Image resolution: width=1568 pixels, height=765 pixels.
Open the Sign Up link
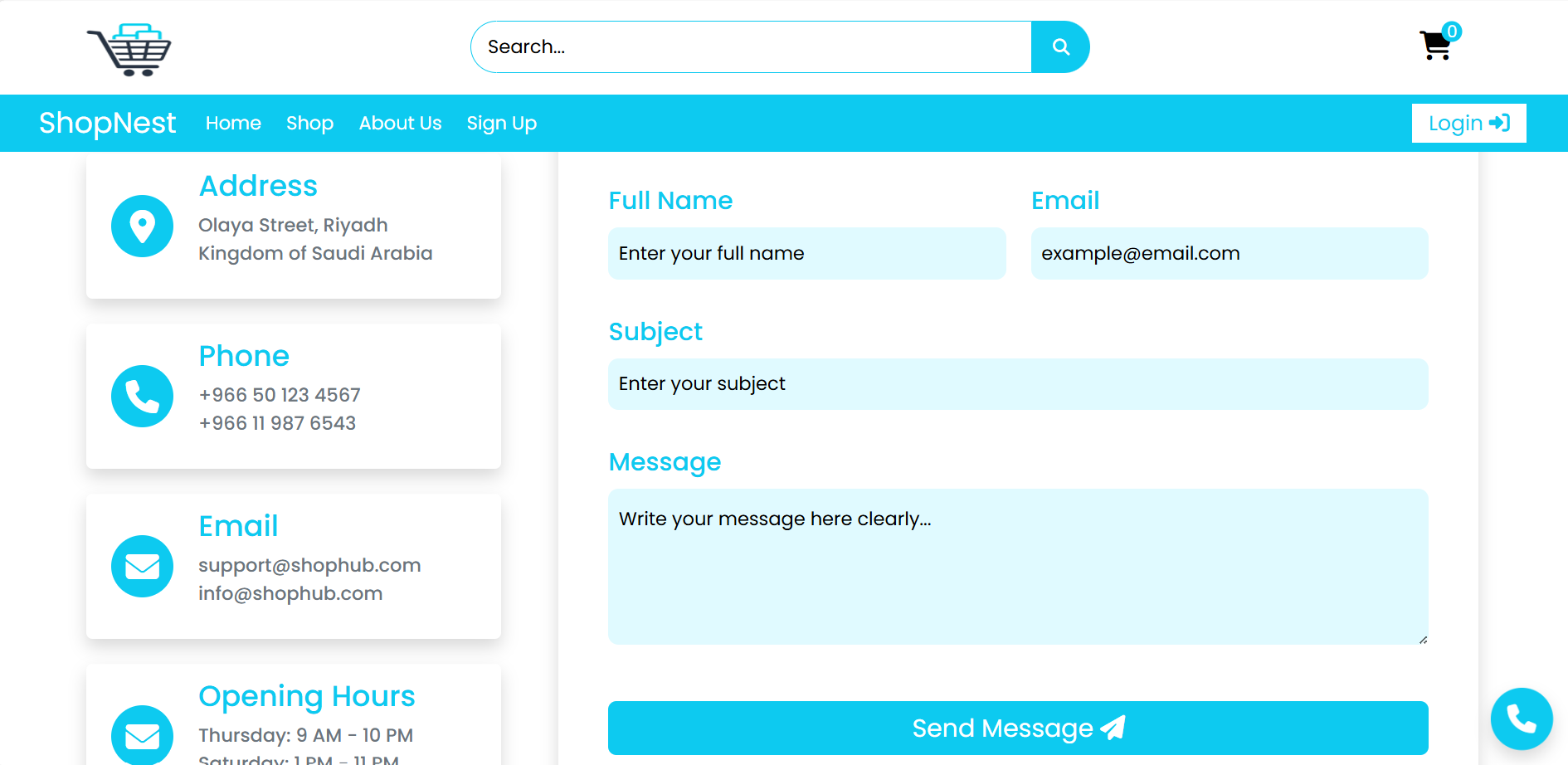[x=501, y=124]
